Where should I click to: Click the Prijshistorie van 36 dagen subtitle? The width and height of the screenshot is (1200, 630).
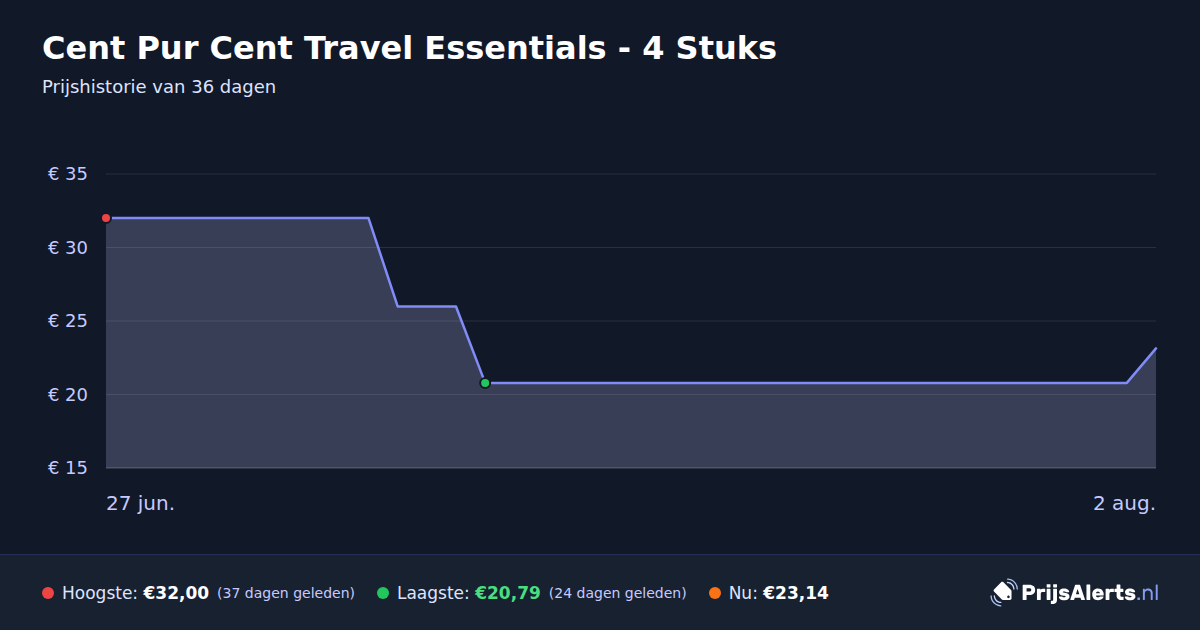[x=159, y=87]
